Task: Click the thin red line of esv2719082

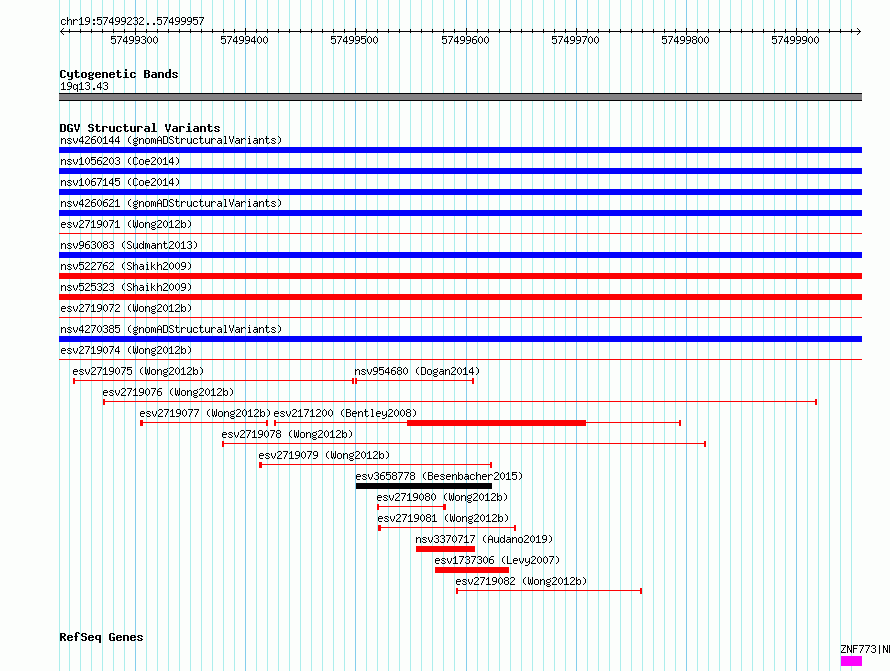Action: 549,591
